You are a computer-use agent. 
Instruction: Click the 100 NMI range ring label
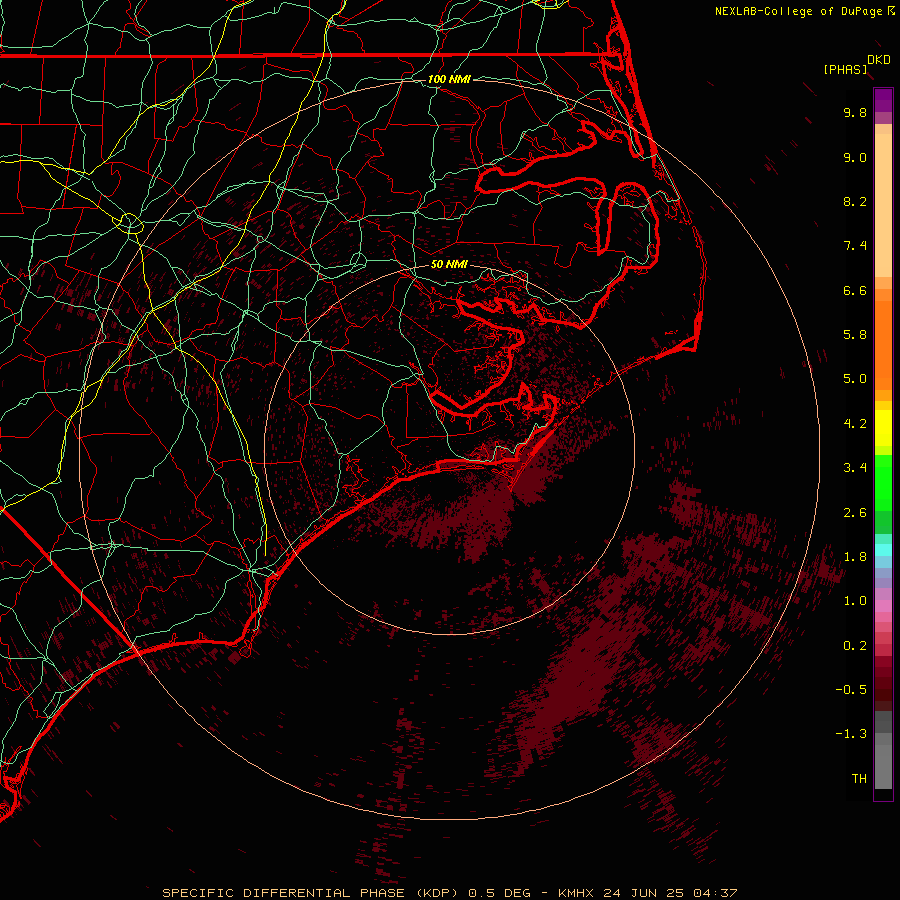(x=449, y=79)
